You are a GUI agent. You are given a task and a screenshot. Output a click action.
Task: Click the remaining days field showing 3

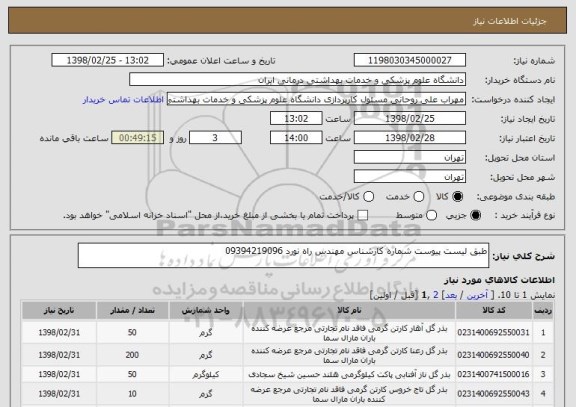click(x=215, y=138)
